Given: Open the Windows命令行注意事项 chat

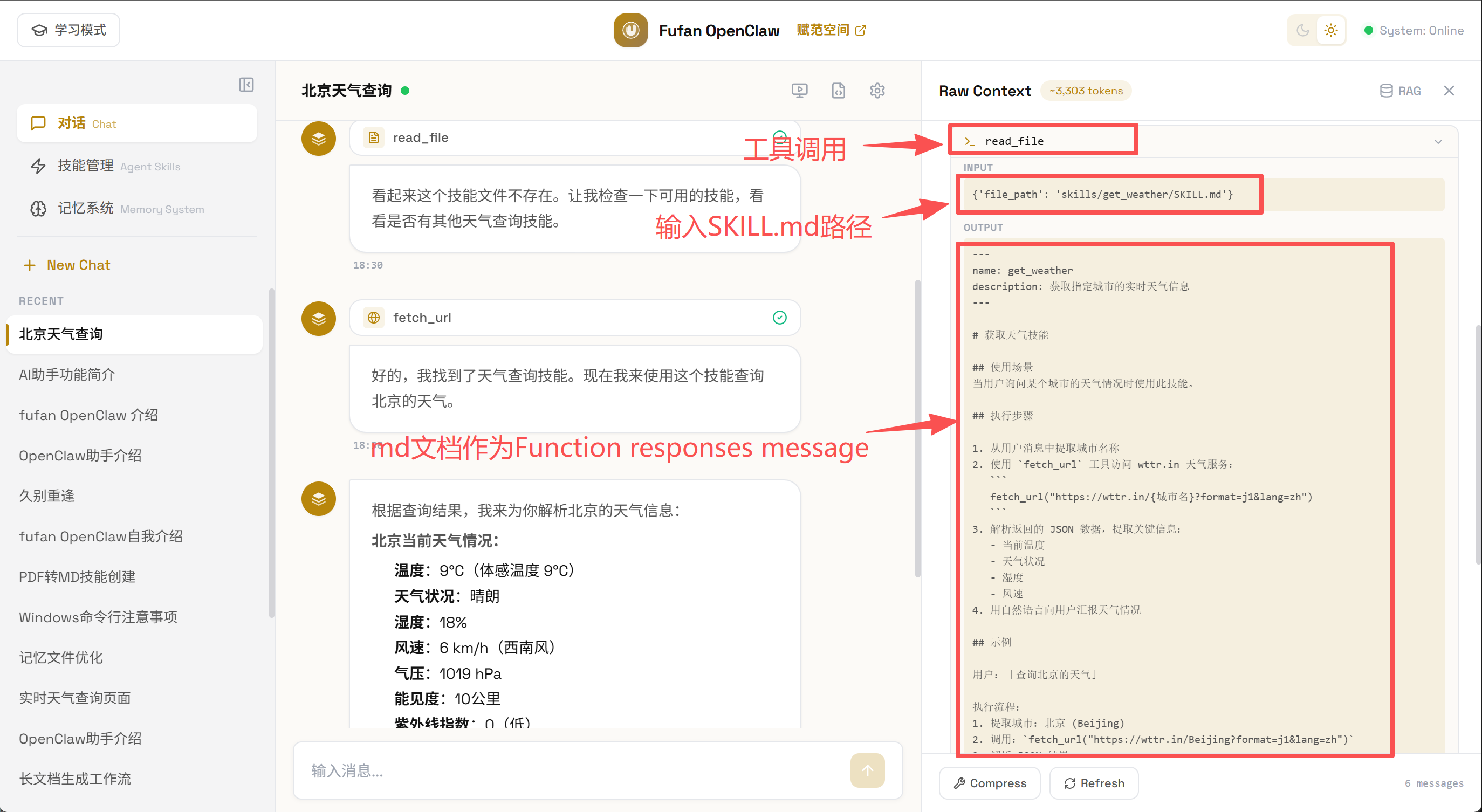Looking at the screenshot, I should pos(134,617).
